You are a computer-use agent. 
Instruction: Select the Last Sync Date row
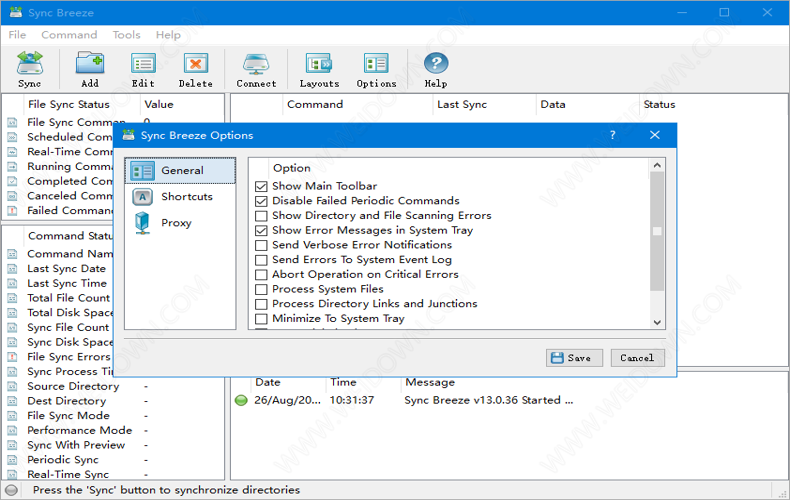coord(59,269)
